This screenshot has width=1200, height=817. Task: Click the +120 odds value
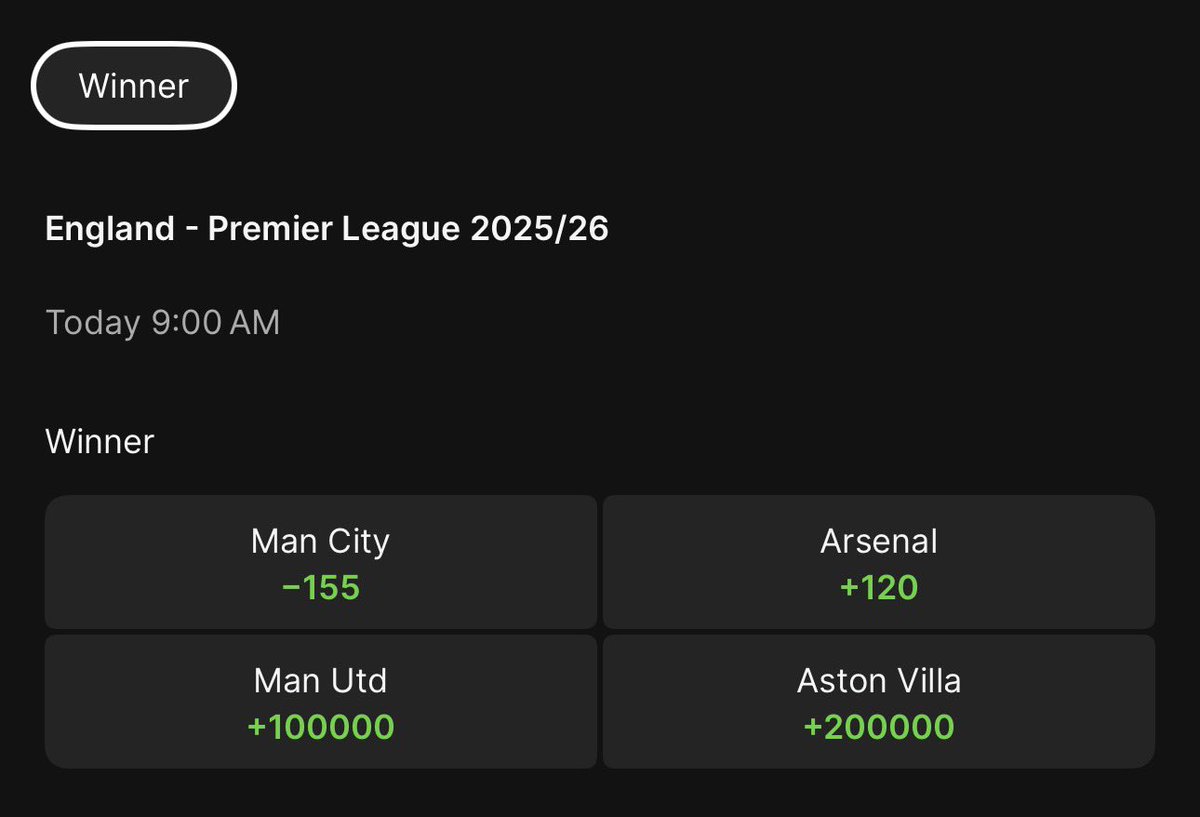[x=879, y=587]
